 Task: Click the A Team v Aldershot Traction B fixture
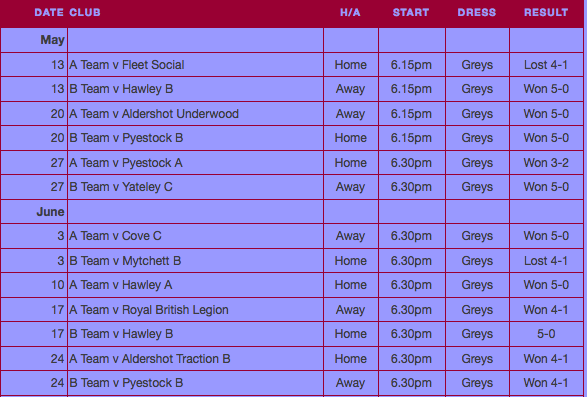(x=150, y=358)
